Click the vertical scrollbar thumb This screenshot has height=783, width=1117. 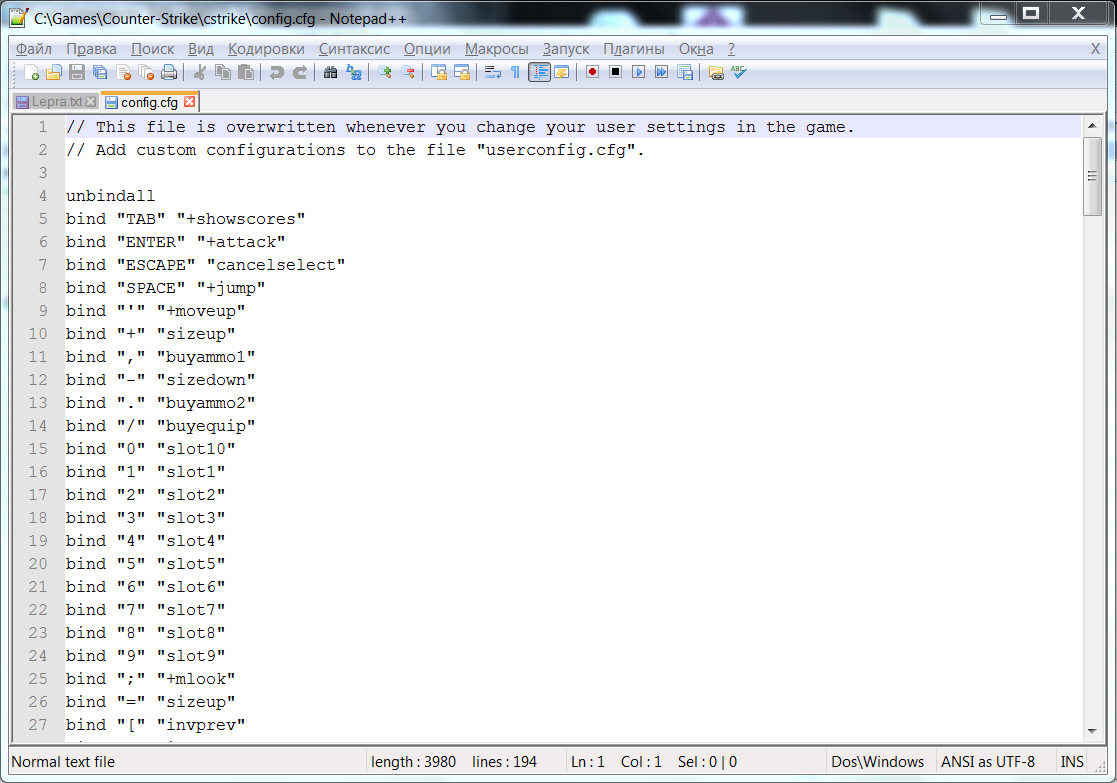point(1092,176)
